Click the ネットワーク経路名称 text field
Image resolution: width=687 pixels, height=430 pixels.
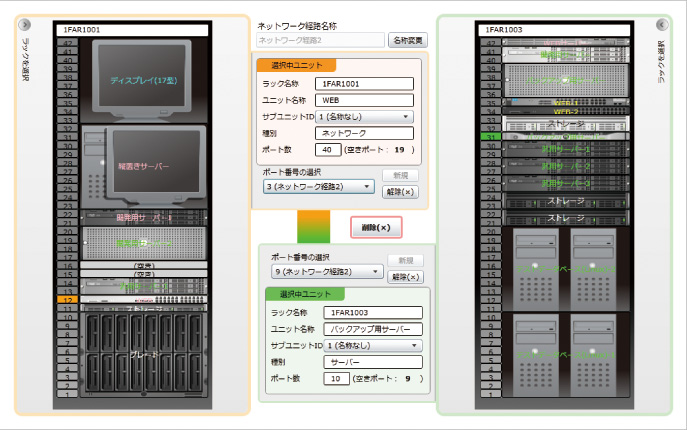click(x=320, y=41)
